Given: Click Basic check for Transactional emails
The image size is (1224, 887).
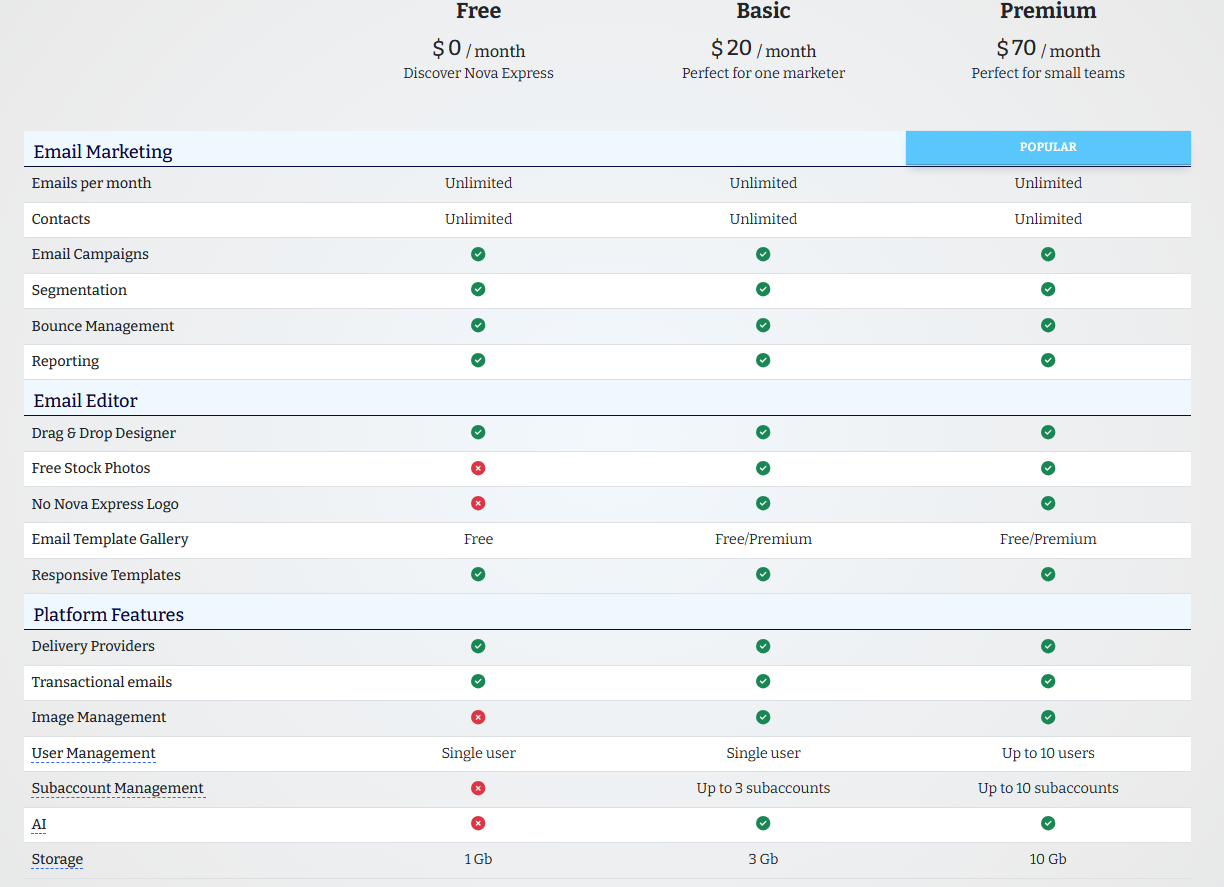Looking at the screenshot, I should point(763,681).
